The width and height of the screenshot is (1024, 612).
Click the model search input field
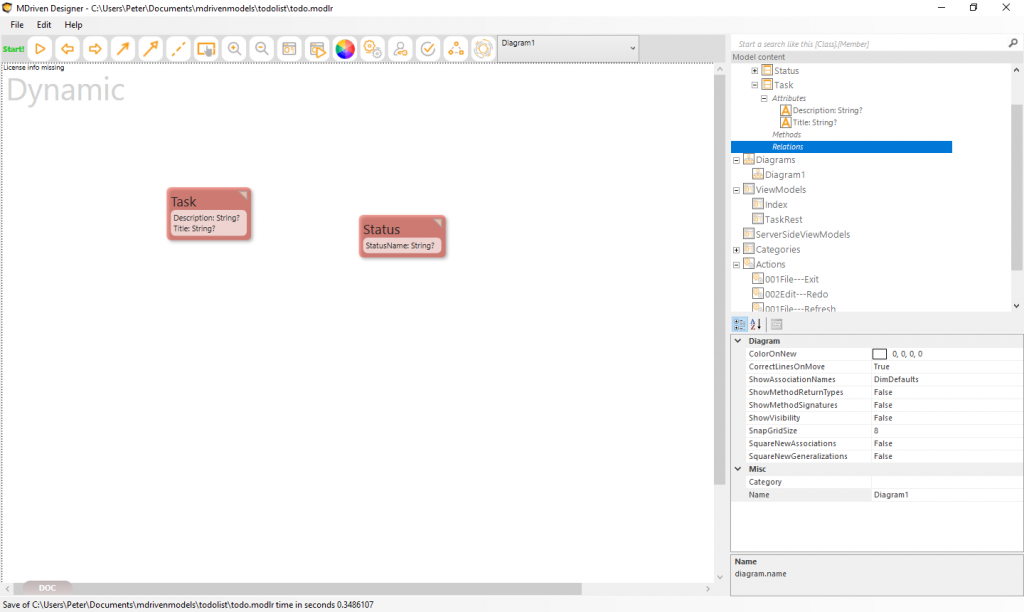pos(869,44)
